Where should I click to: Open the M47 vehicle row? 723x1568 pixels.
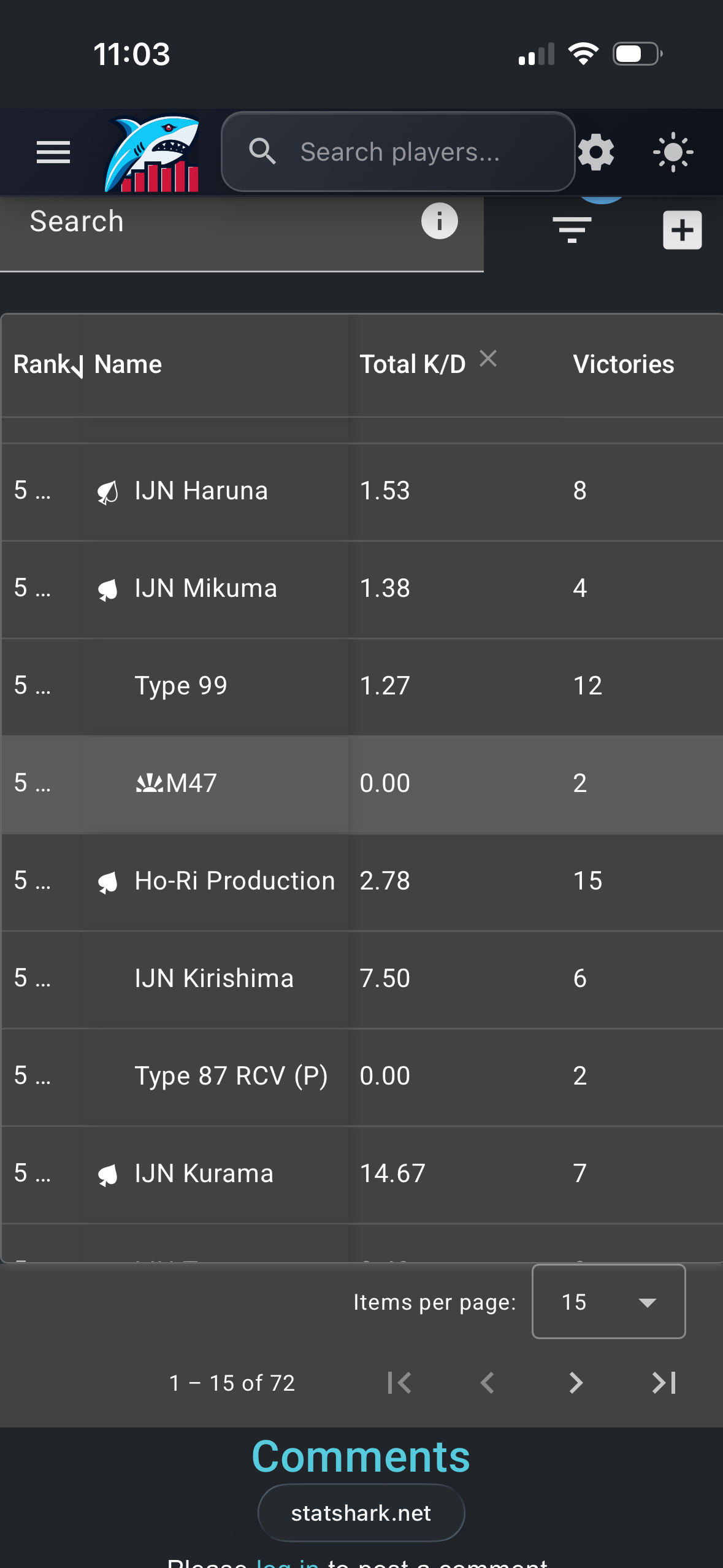click(362, 783)
